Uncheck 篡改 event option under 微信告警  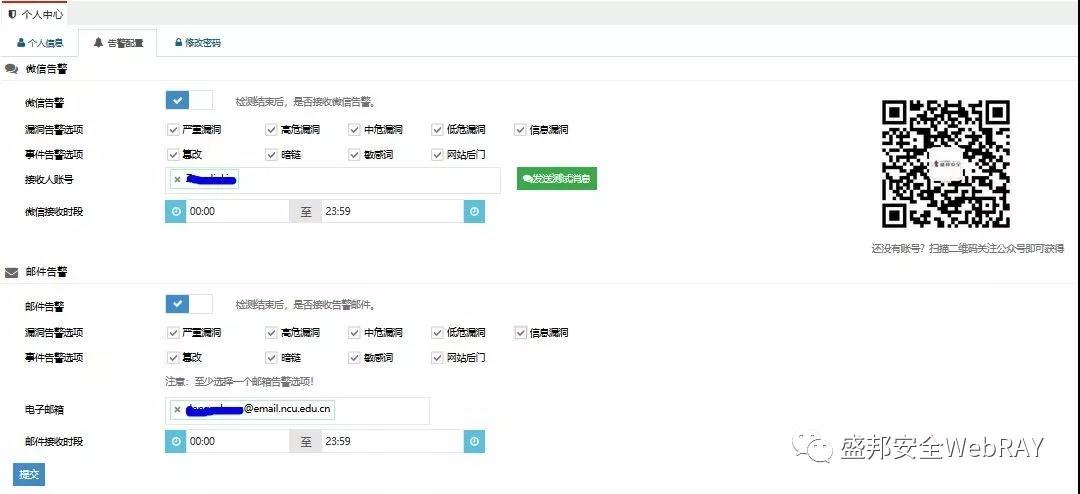click(173, 154)
